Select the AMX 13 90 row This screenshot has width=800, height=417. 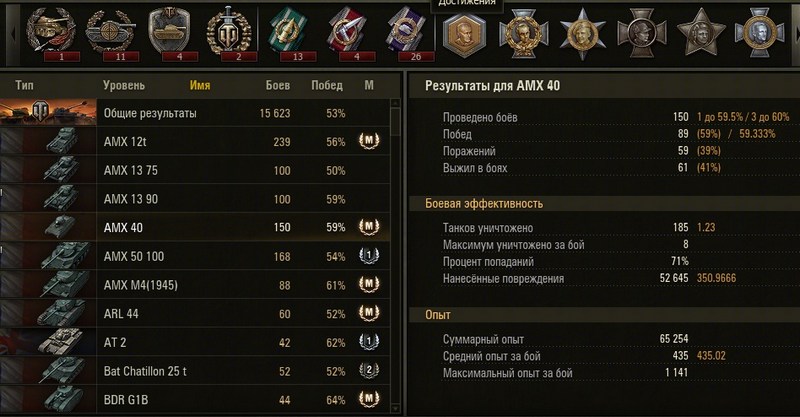pyautogui.click(x=200, y=199)
